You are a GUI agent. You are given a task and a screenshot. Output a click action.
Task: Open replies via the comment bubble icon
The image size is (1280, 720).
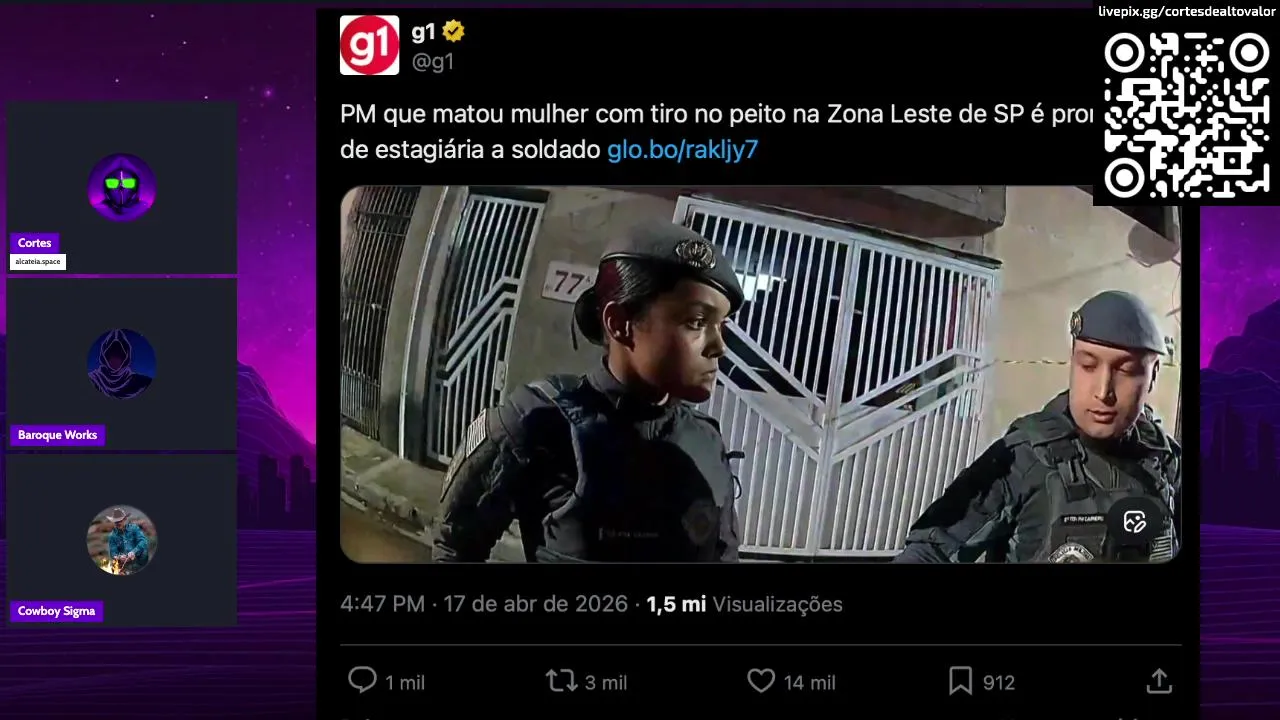click(362, 681)
